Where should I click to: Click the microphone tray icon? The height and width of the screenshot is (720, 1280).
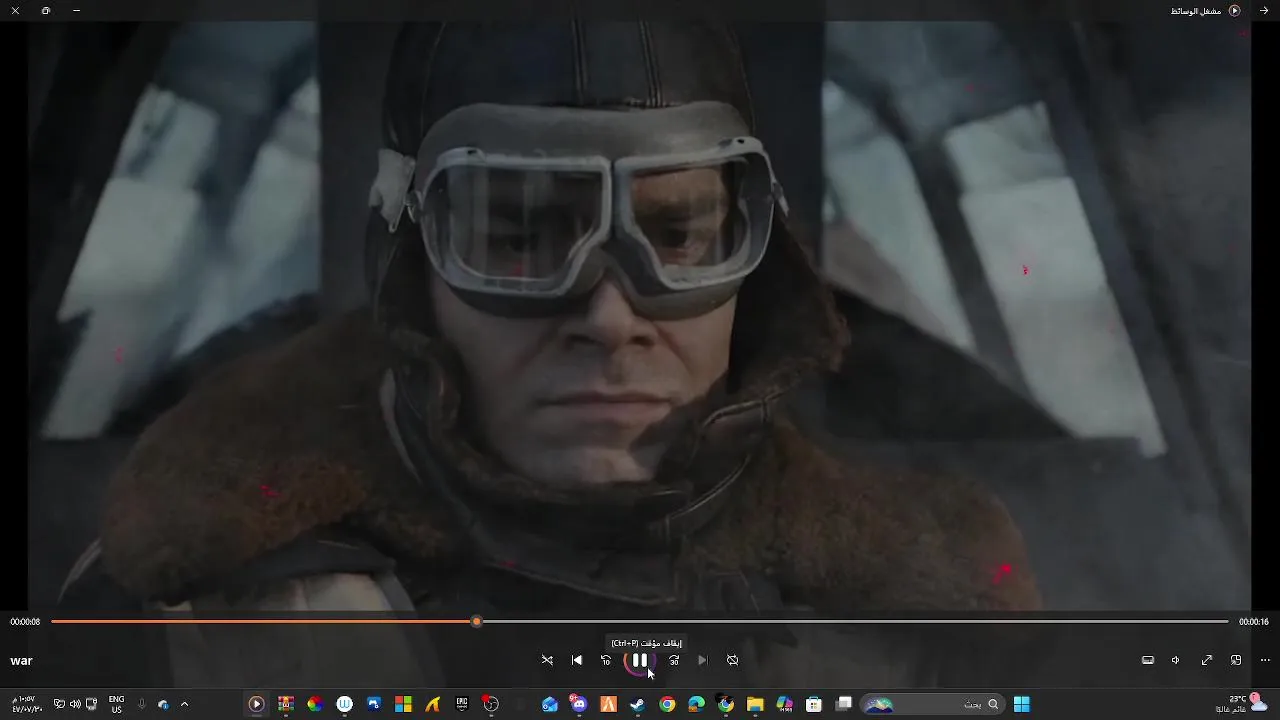(x=141, y=704)
